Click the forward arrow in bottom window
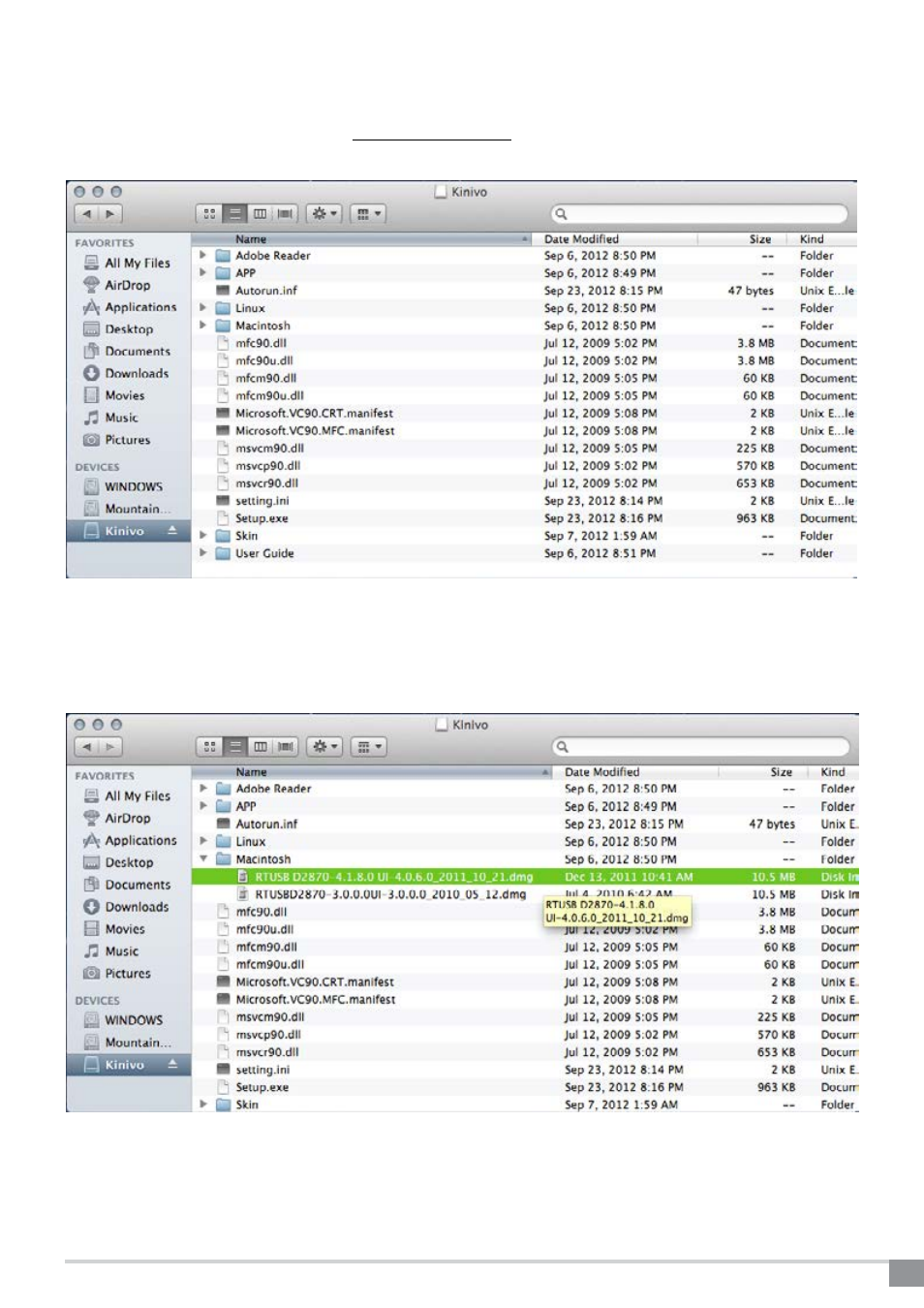Screen dimensions: 924x1308 [x=110, y=746]
